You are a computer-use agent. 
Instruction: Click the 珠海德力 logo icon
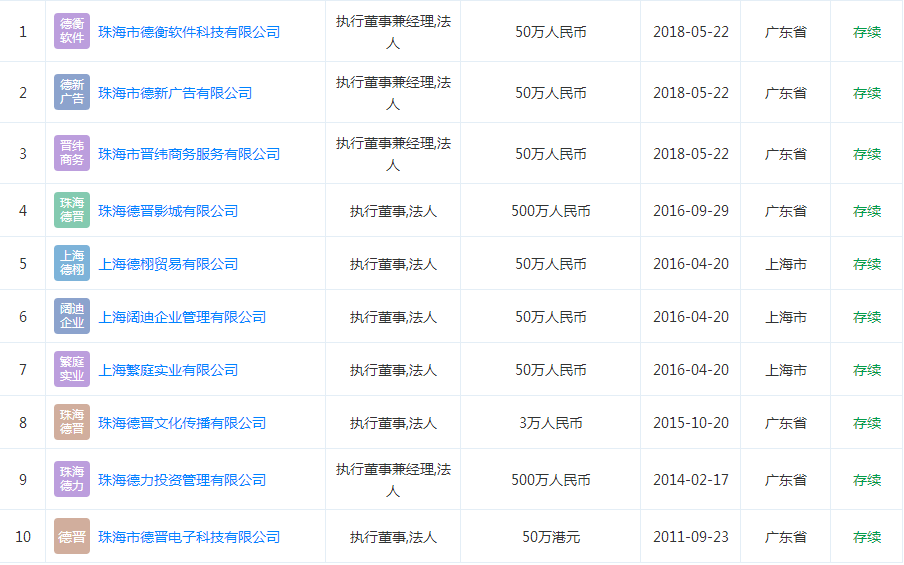pyautogui.click(x=72, y=480)
